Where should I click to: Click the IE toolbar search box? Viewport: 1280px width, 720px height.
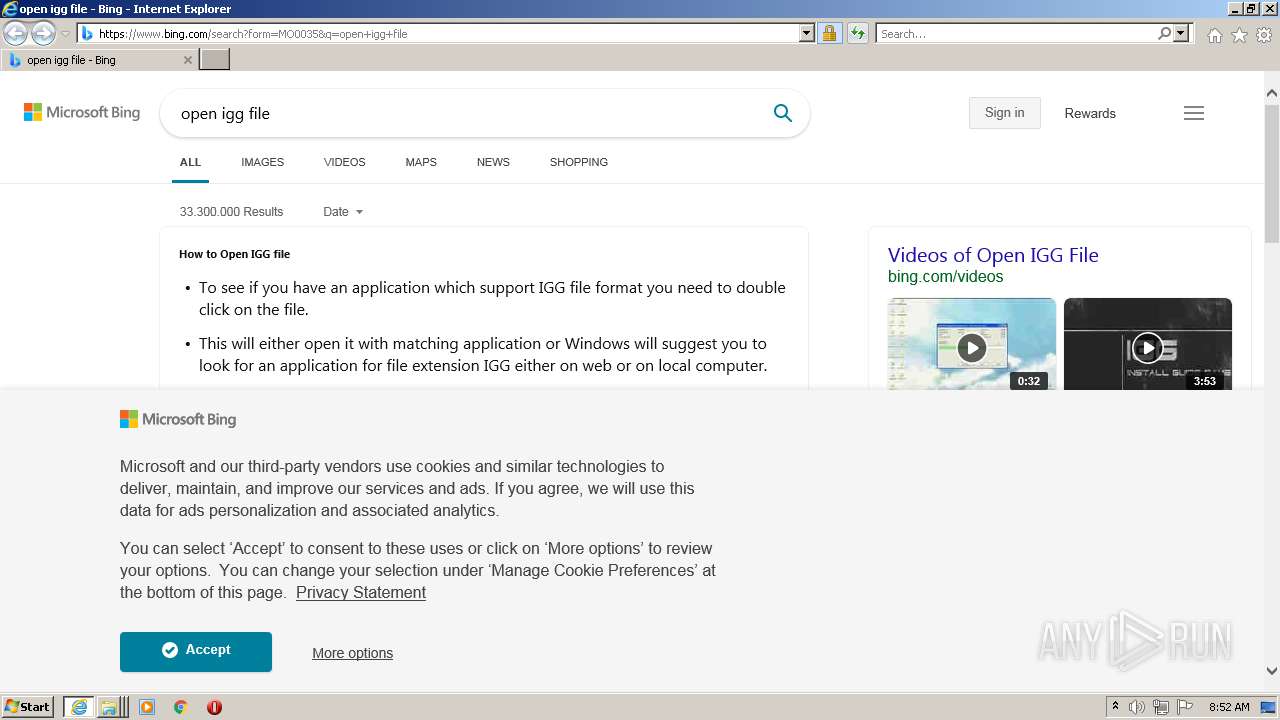[1015, 34]
